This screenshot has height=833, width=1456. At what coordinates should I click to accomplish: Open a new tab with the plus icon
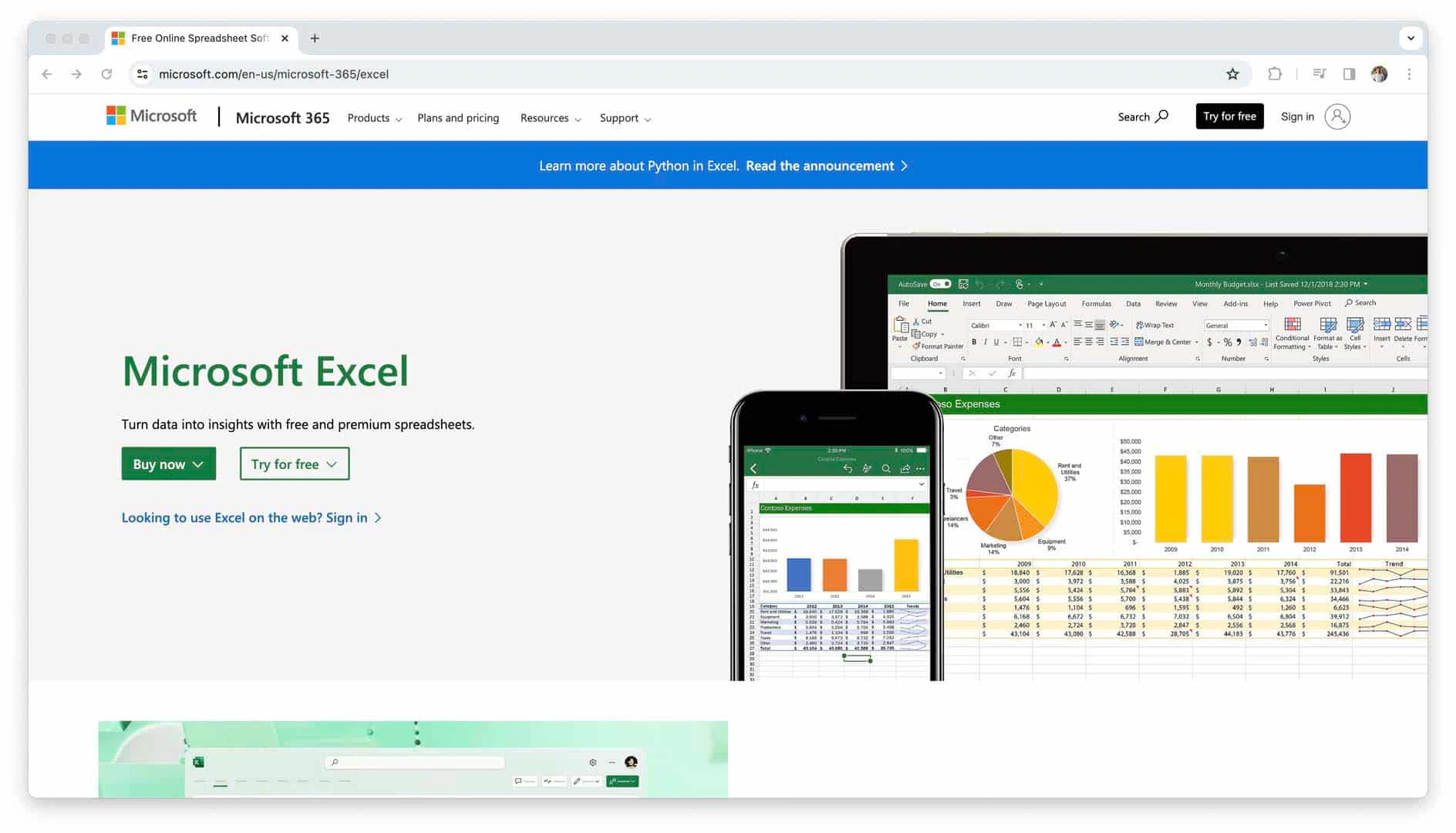(315, 38)
